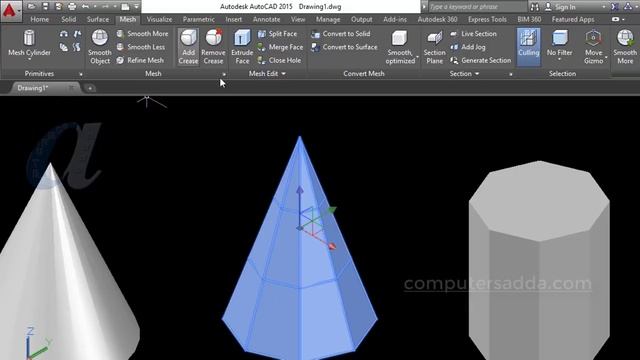Click the red X-axis handle of the gizmo

[332, 246]
